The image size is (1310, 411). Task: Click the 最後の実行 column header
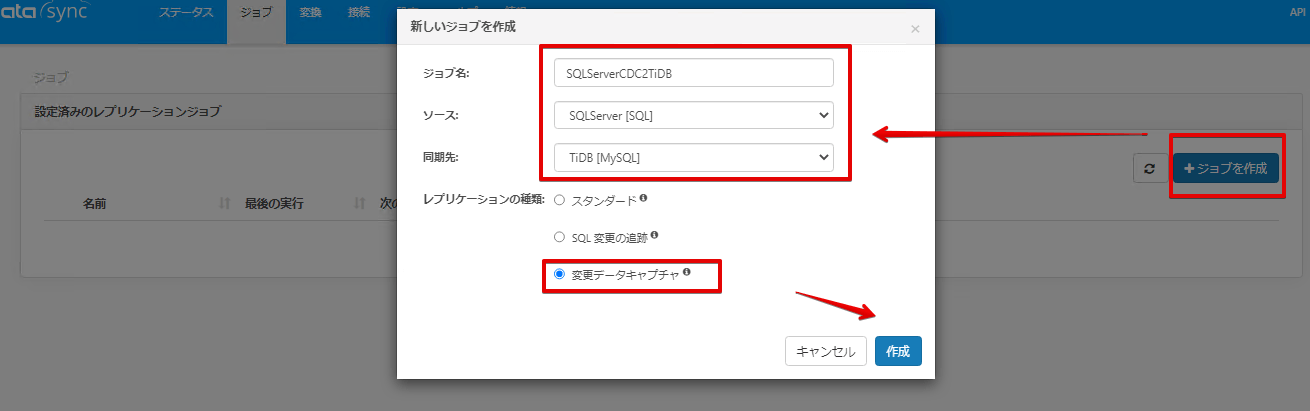pos(274,203)
